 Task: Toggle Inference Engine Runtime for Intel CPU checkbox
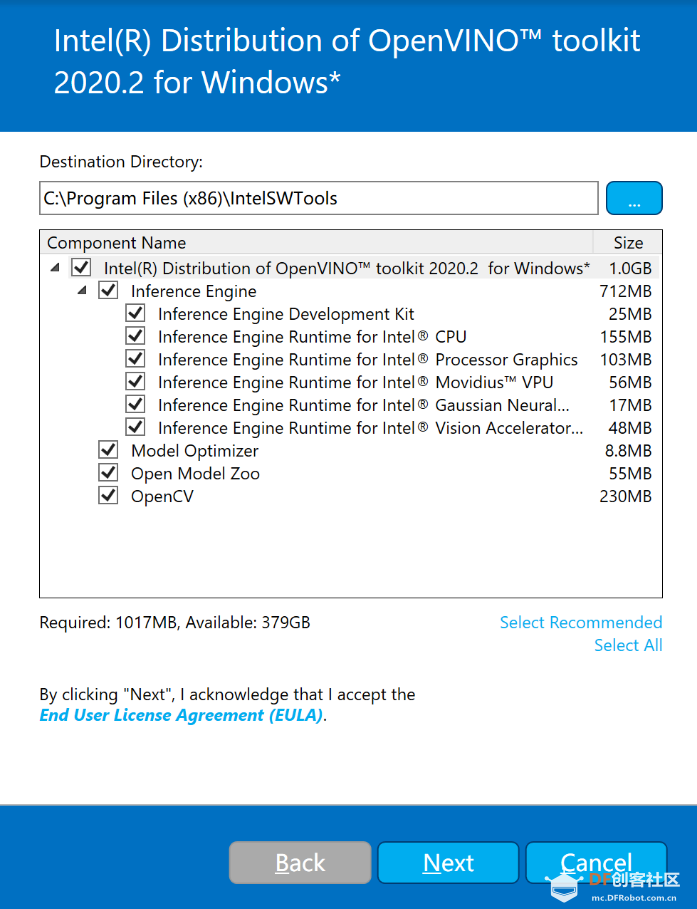click(x=135, y=336)
